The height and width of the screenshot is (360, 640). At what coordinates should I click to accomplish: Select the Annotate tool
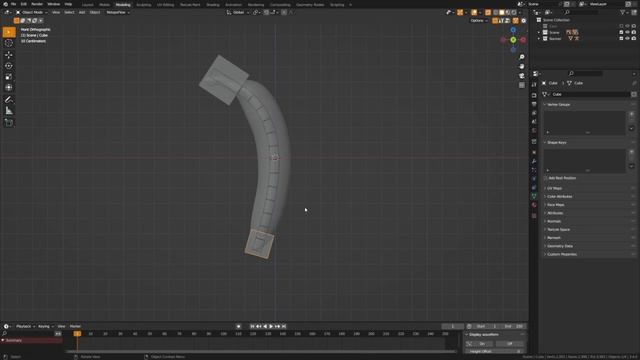tap(9, 100)
